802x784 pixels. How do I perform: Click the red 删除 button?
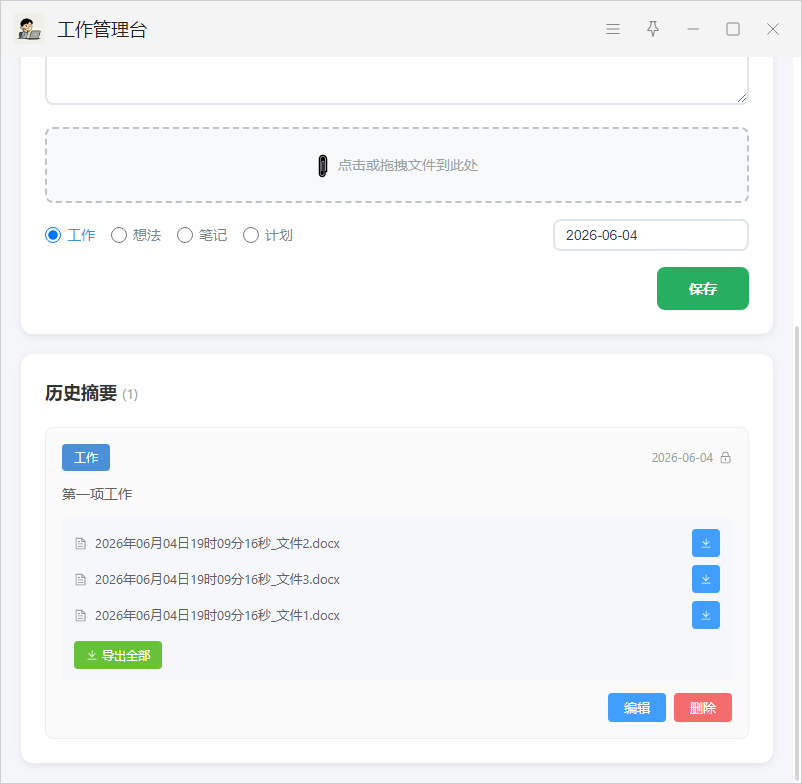(703, 708)
